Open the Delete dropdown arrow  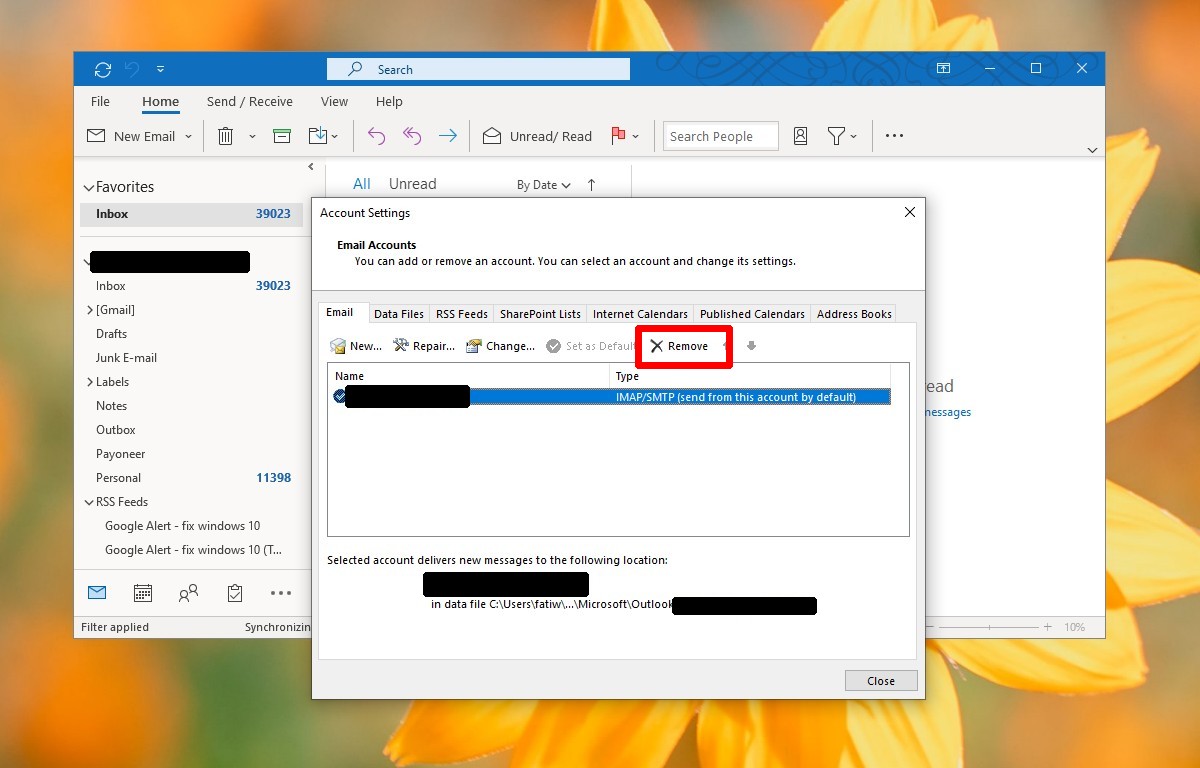click(x=252, y=137)
